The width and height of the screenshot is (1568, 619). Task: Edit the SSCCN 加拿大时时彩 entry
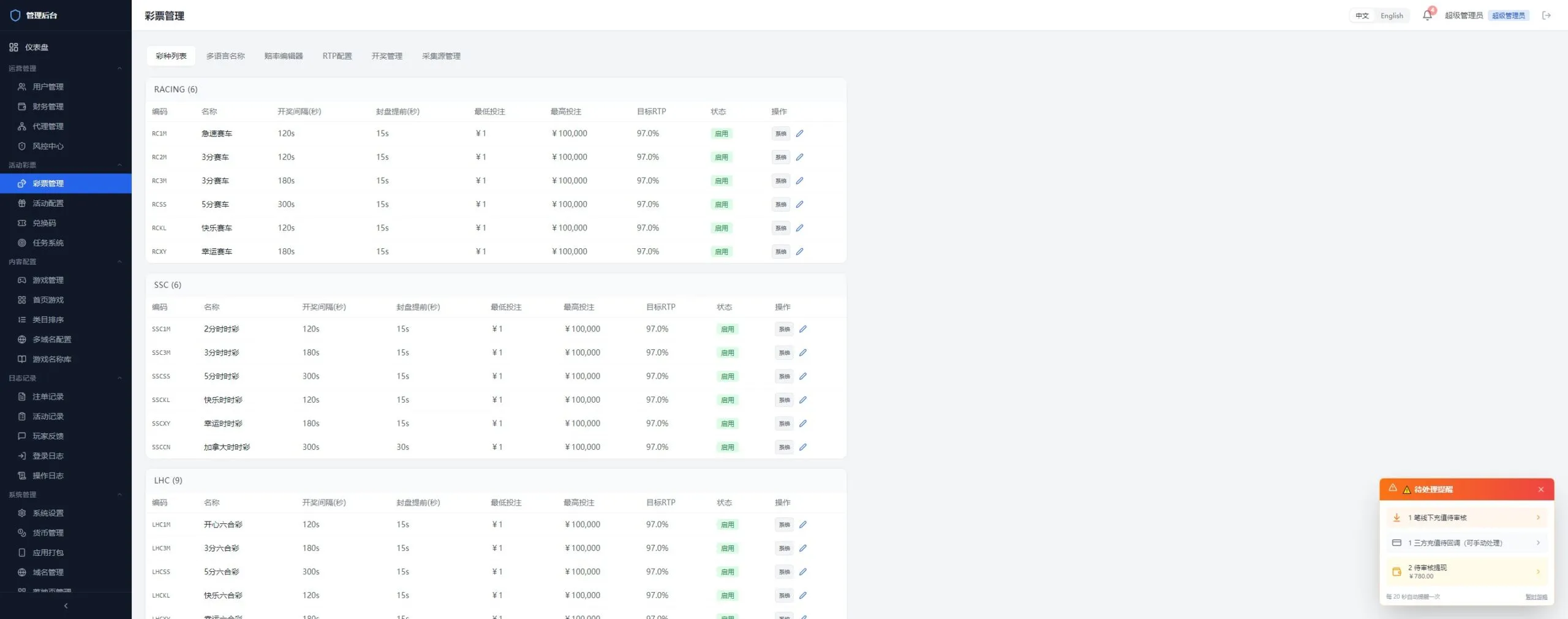(x=803, y=447)
